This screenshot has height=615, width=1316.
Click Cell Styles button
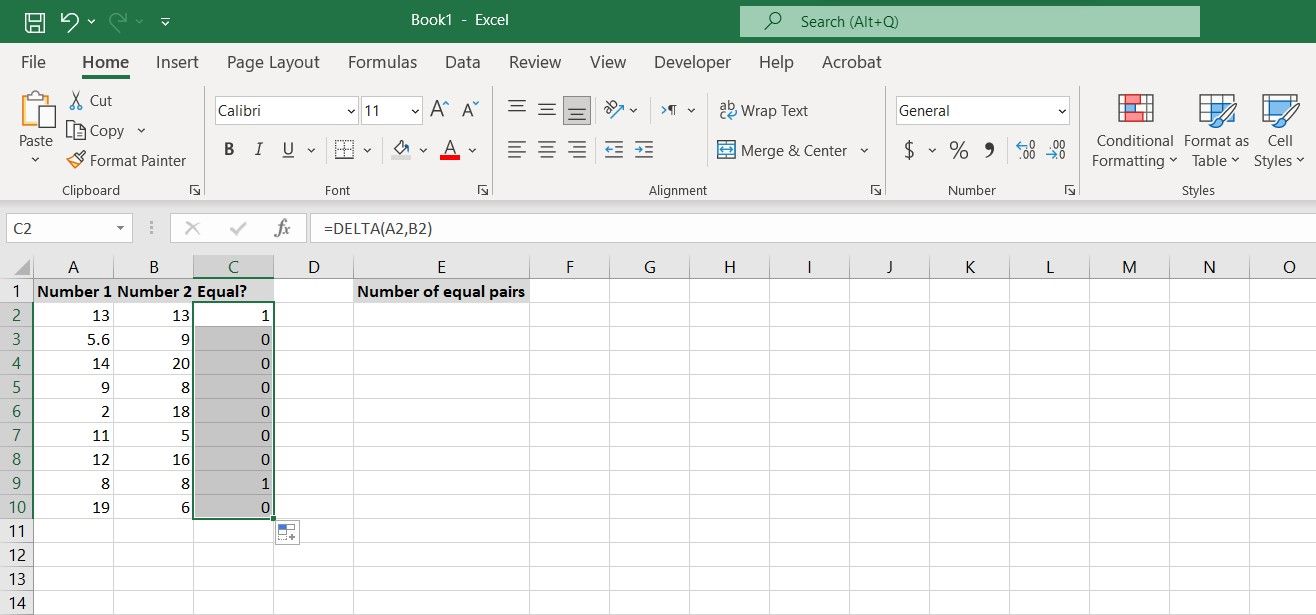point(1279,130)
